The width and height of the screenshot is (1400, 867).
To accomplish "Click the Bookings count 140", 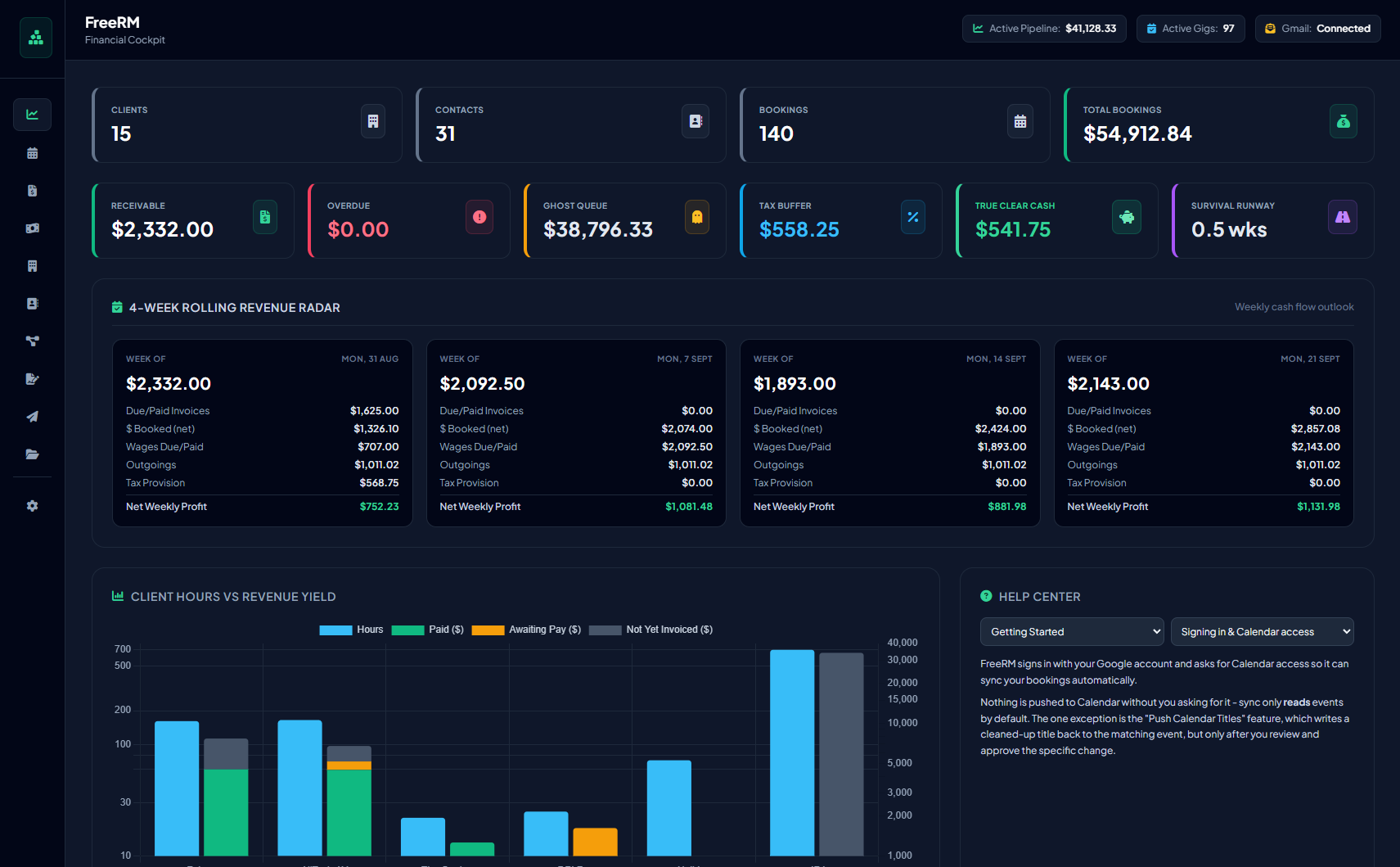I will click(777, 133).
